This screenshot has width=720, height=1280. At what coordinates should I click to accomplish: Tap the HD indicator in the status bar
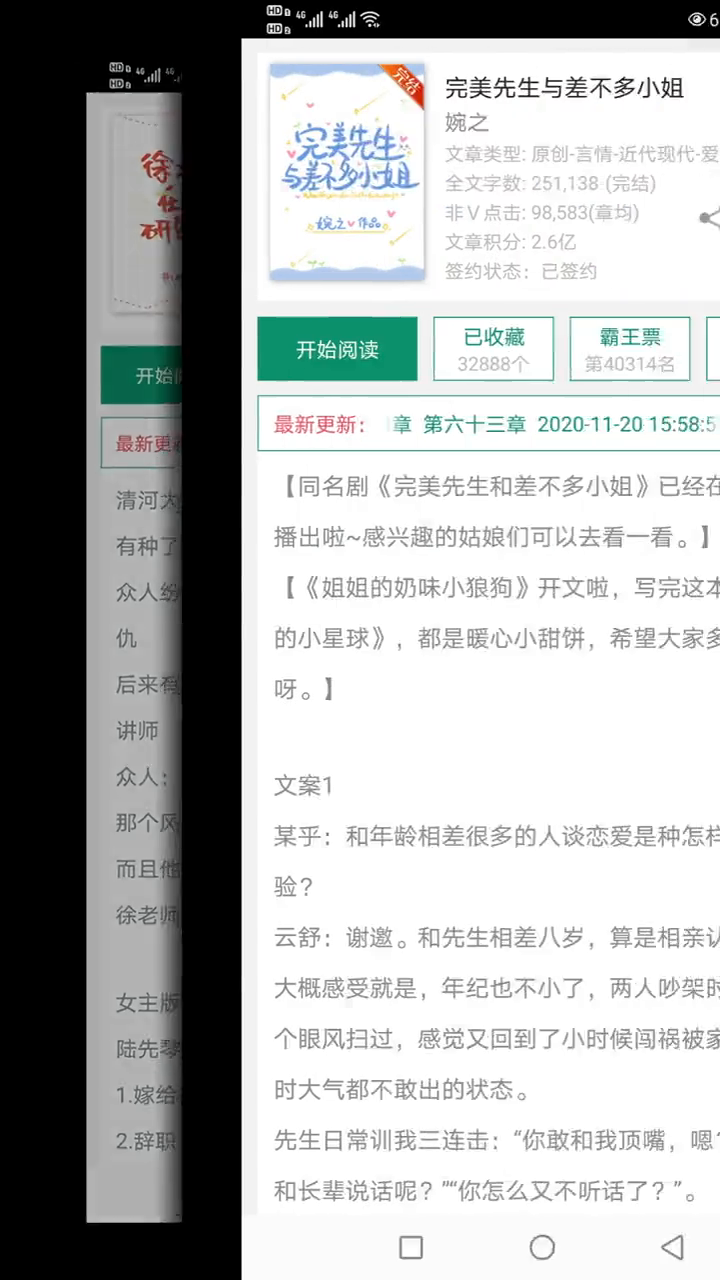click(x=278, y=19)
